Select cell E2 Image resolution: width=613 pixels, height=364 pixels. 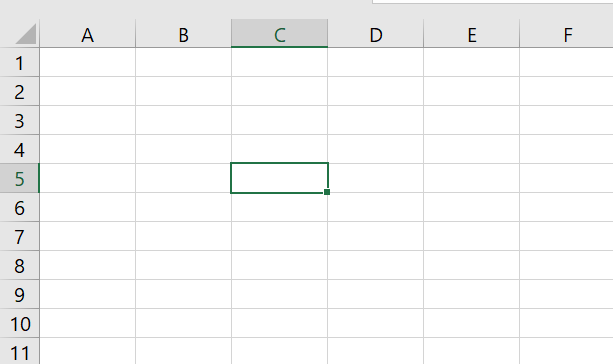pos(472,91)
